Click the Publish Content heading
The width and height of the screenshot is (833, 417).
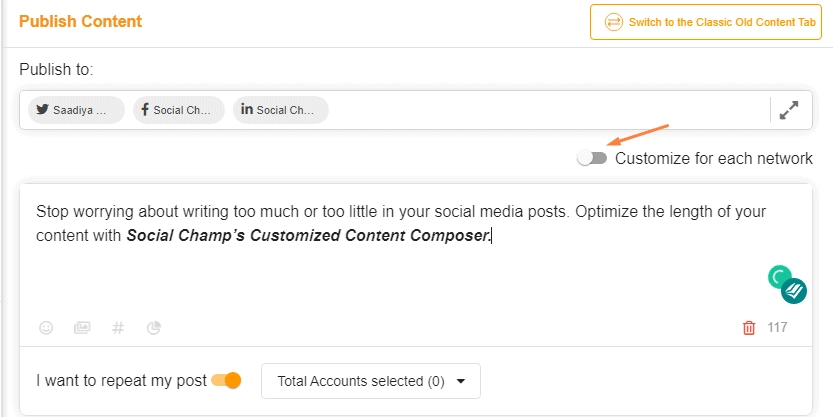[80, 21]
